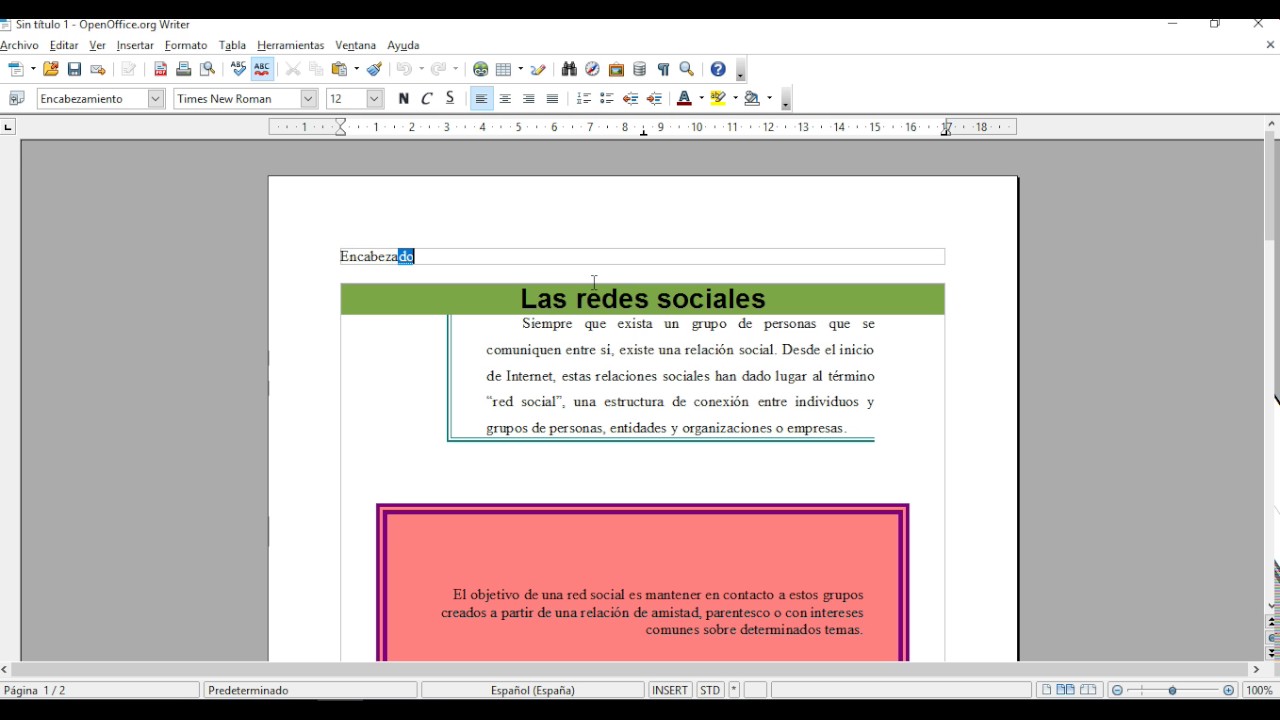Select the Format Paintbrush tool
The width and height of the screenshot is (1280, 720).
pyautogui.click(x=375, y=69)
